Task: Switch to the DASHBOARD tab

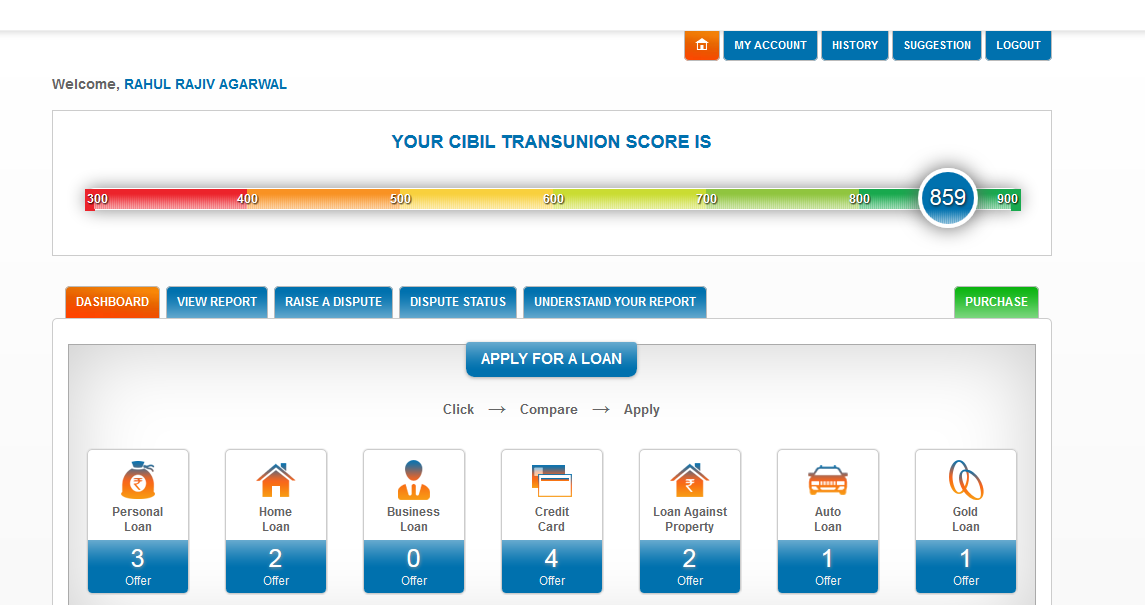Action: tap(112, 302)
